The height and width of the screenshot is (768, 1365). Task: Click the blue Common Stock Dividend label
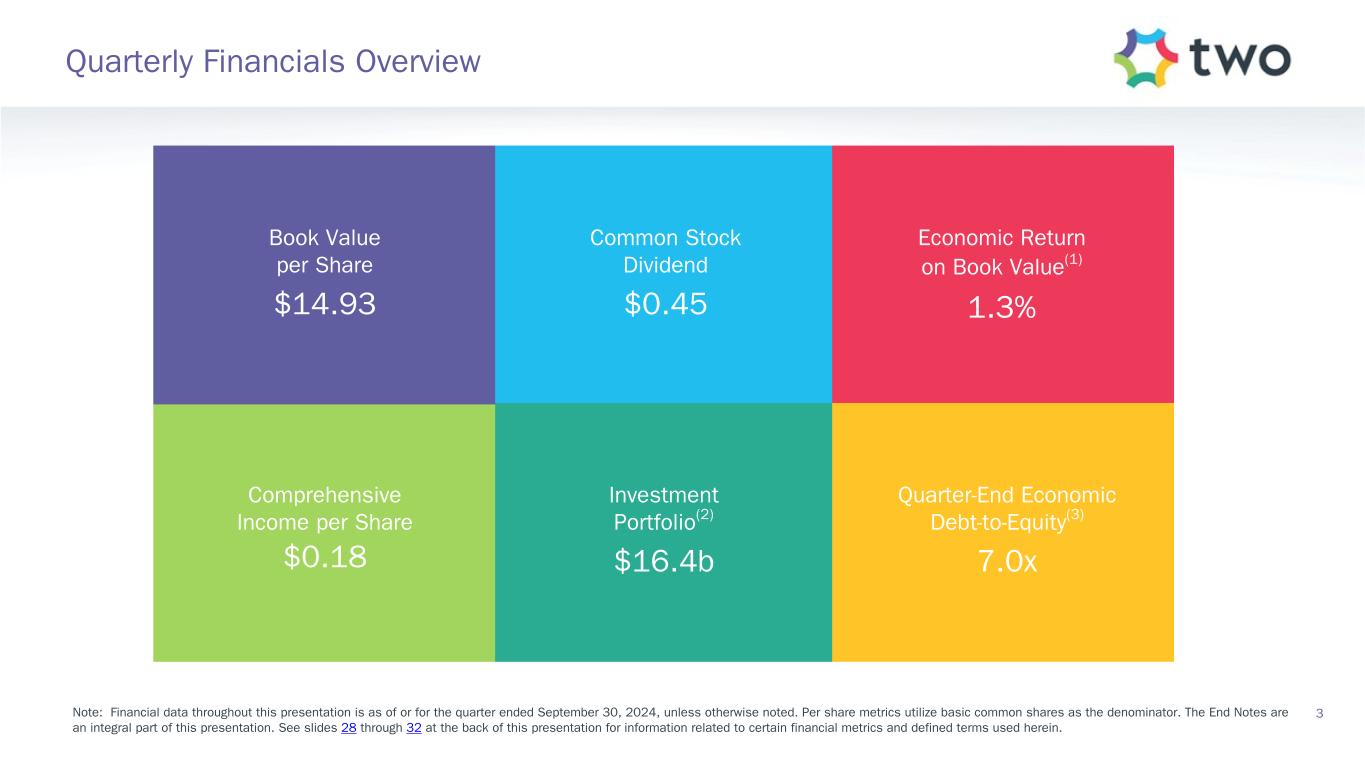point(665,251)
